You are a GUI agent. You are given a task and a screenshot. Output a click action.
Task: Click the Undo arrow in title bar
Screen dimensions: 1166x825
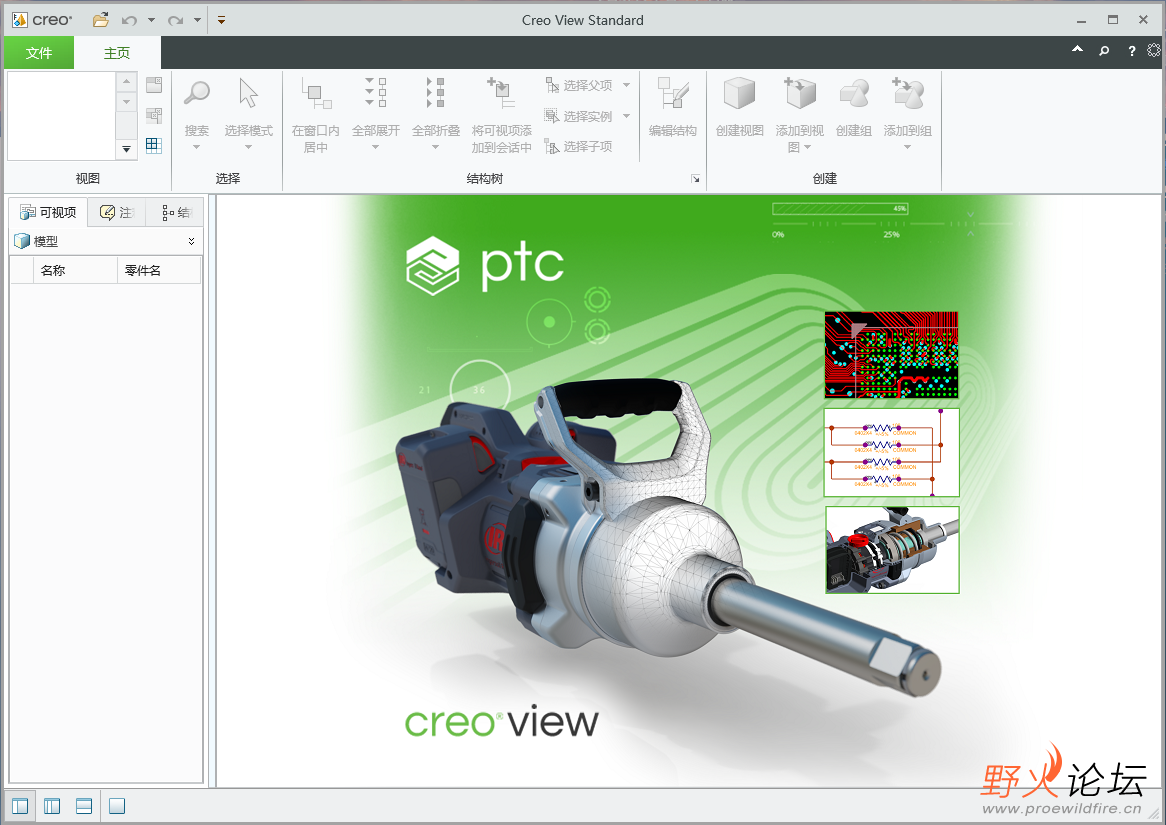pyautogui.click(x=129, y=20)
